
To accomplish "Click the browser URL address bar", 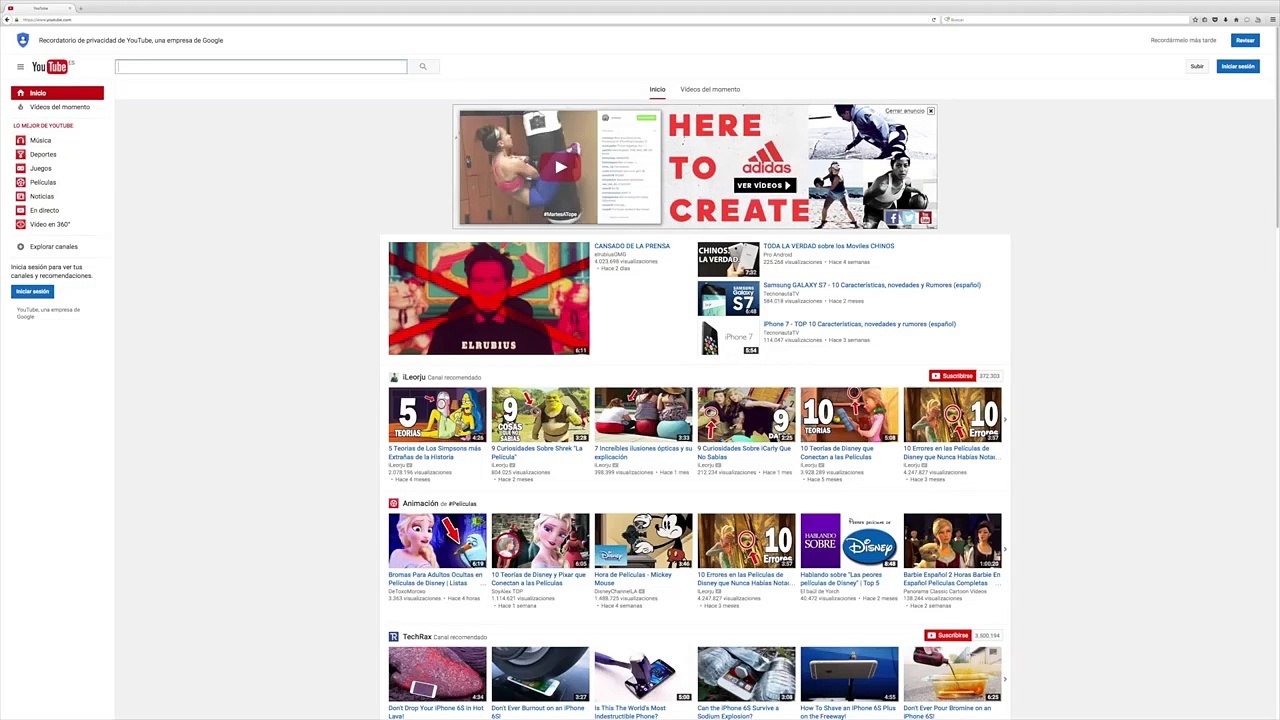I will coord(475,19).
